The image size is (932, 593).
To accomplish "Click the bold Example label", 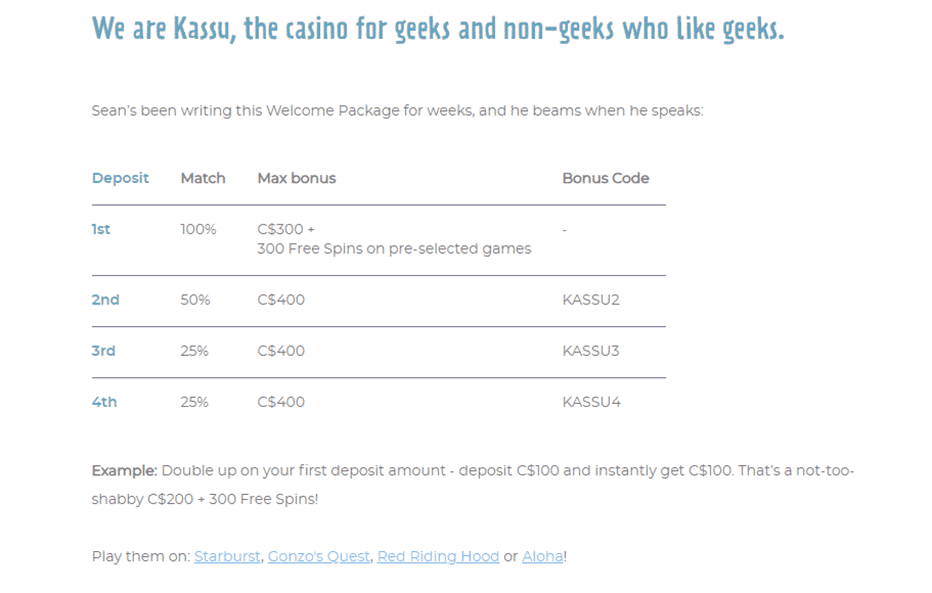I will point(124,471).
